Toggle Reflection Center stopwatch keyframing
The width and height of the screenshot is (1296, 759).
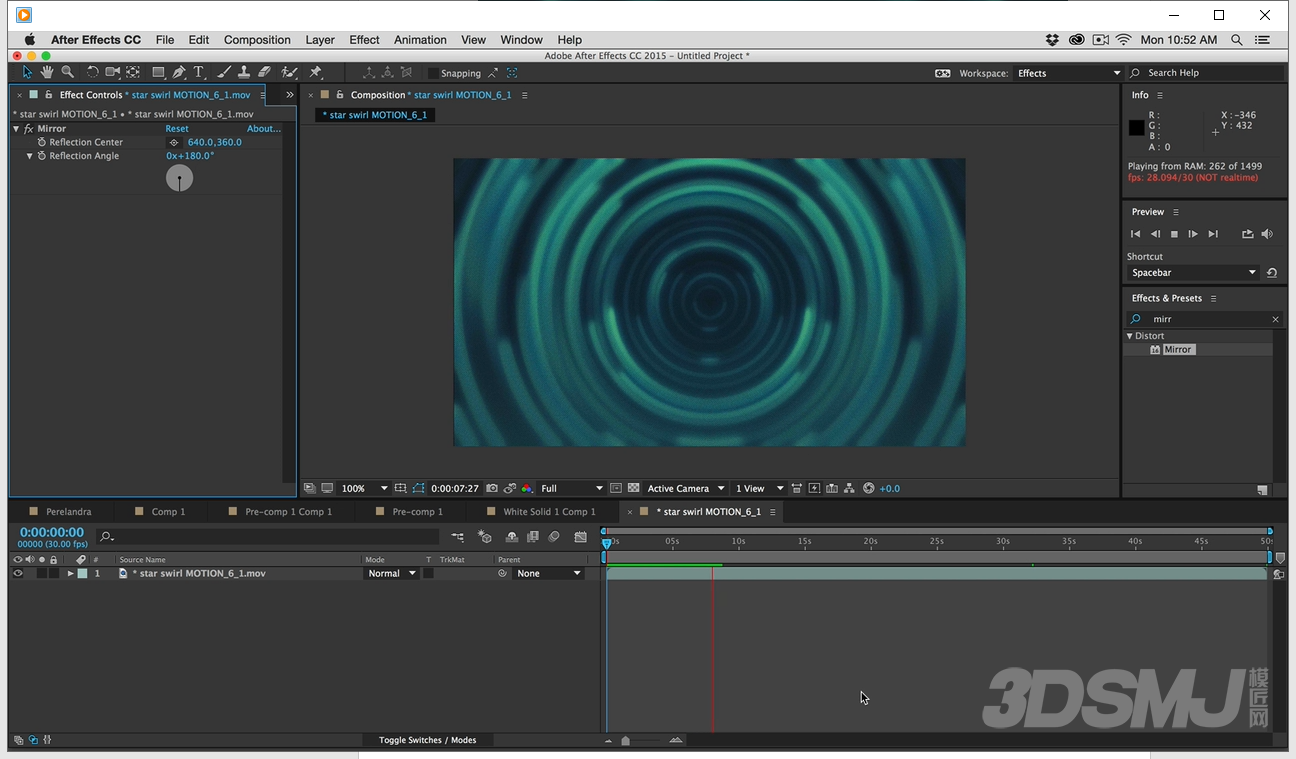pos(42,142)
